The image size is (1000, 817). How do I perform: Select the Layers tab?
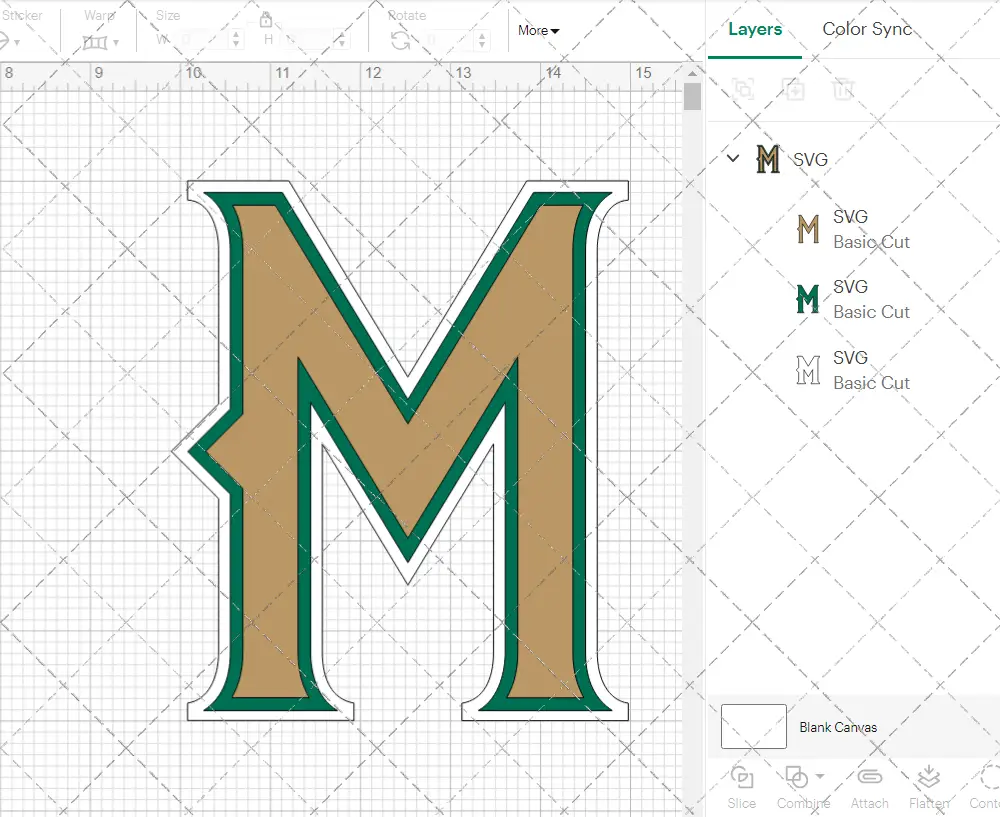755,29
